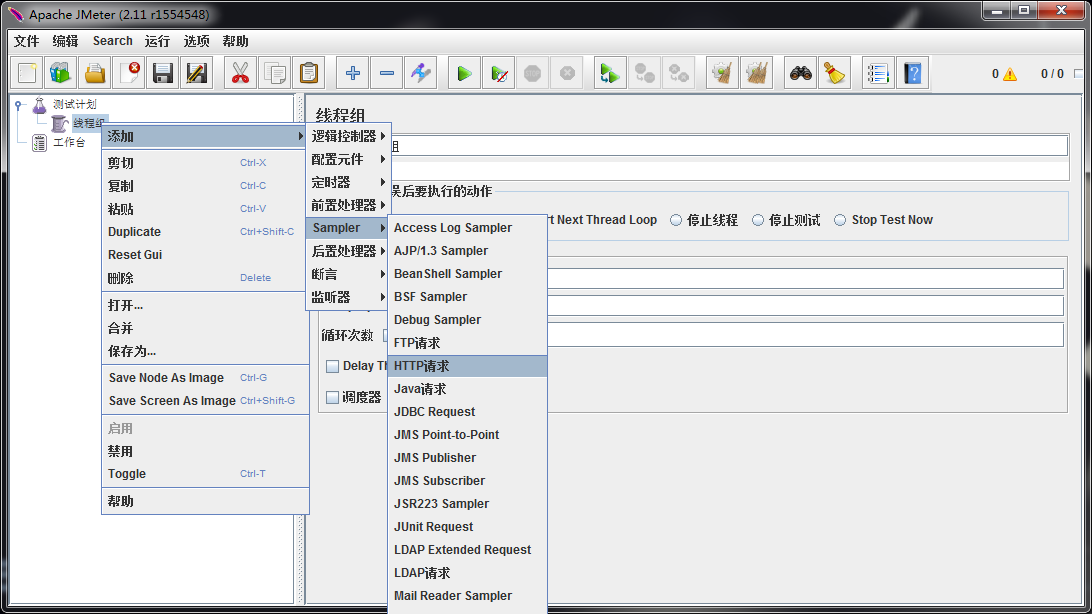
Task: Open the Search menu
Action: [x=112, y=41]
